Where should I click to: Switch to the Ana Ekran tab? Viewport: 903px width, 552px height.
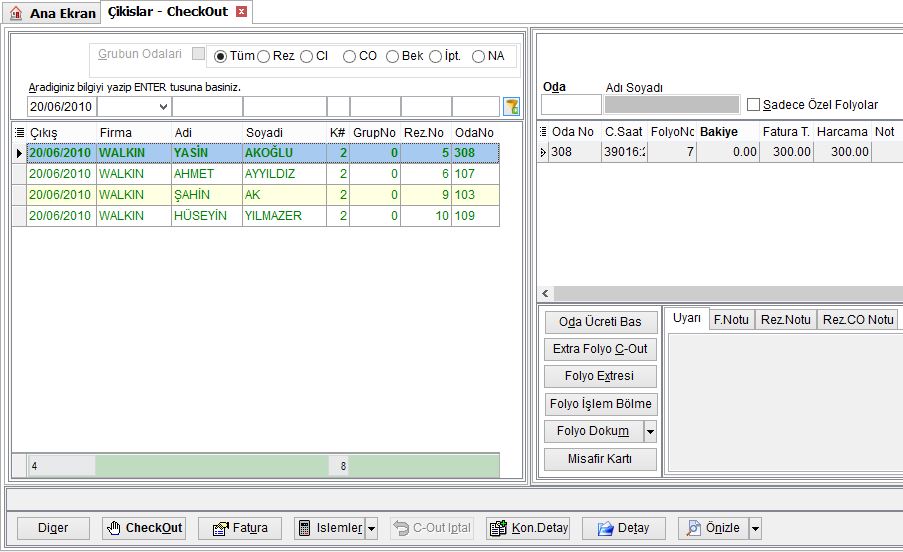(x=52, y=13)
